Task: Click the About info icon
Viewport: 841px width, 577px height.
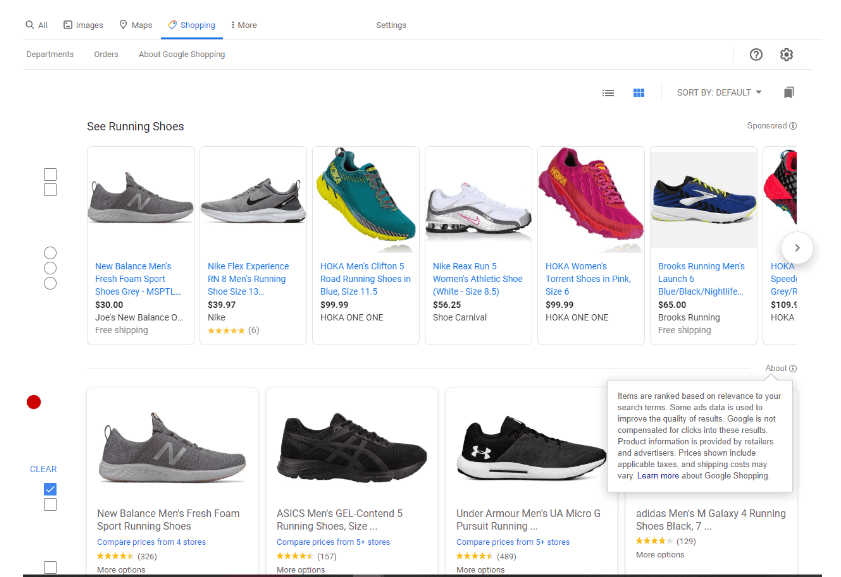Action: 793,368
